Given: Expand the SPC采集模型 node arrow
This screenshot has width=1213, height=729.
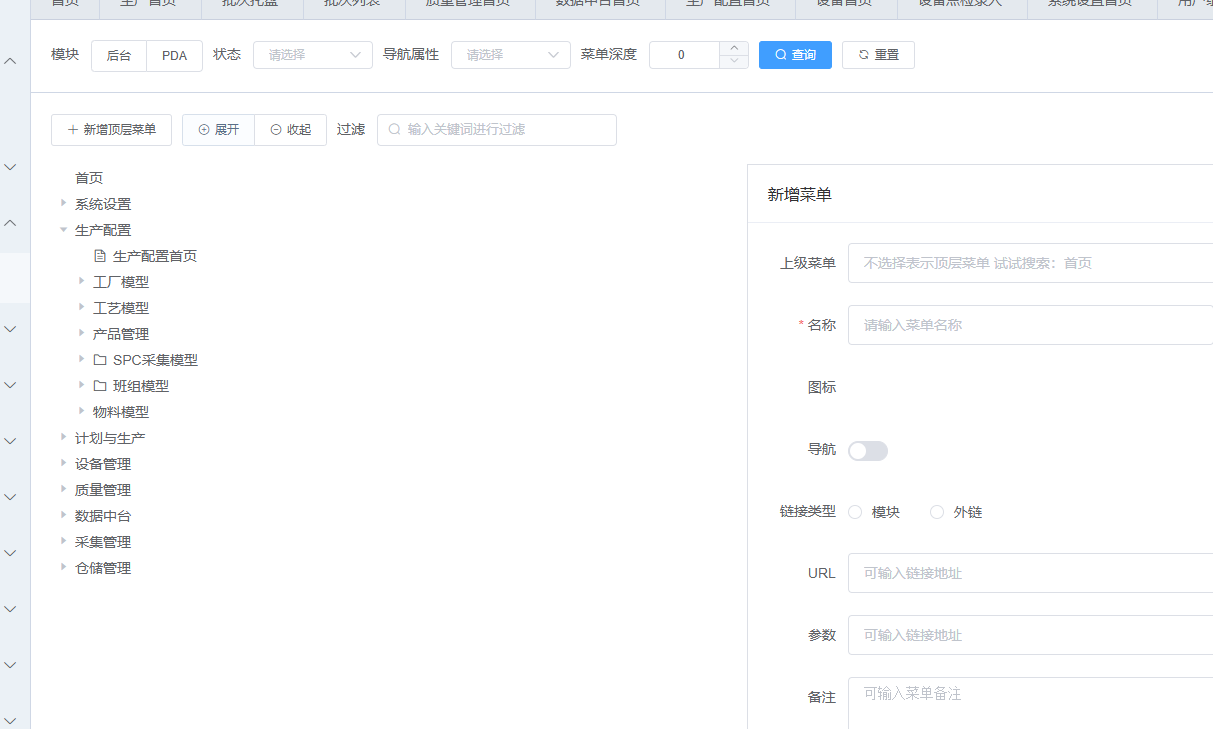Looking at the screenshot, I should pyautogui.click(x=82, y=359).
